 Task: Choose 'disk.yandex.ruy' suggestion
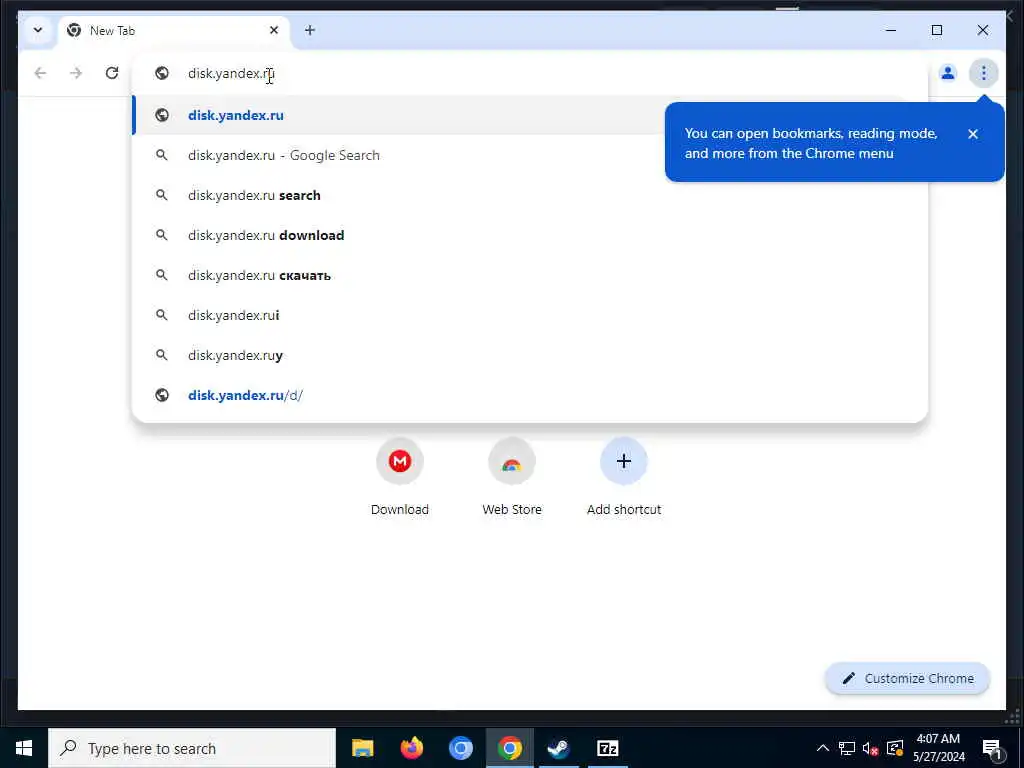tap(530, 355)
